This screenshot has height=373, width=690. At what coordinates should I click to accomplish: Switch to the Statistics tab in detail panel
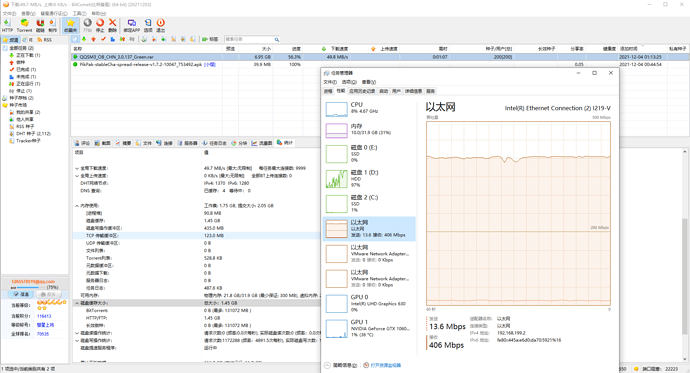click(285, 143)
